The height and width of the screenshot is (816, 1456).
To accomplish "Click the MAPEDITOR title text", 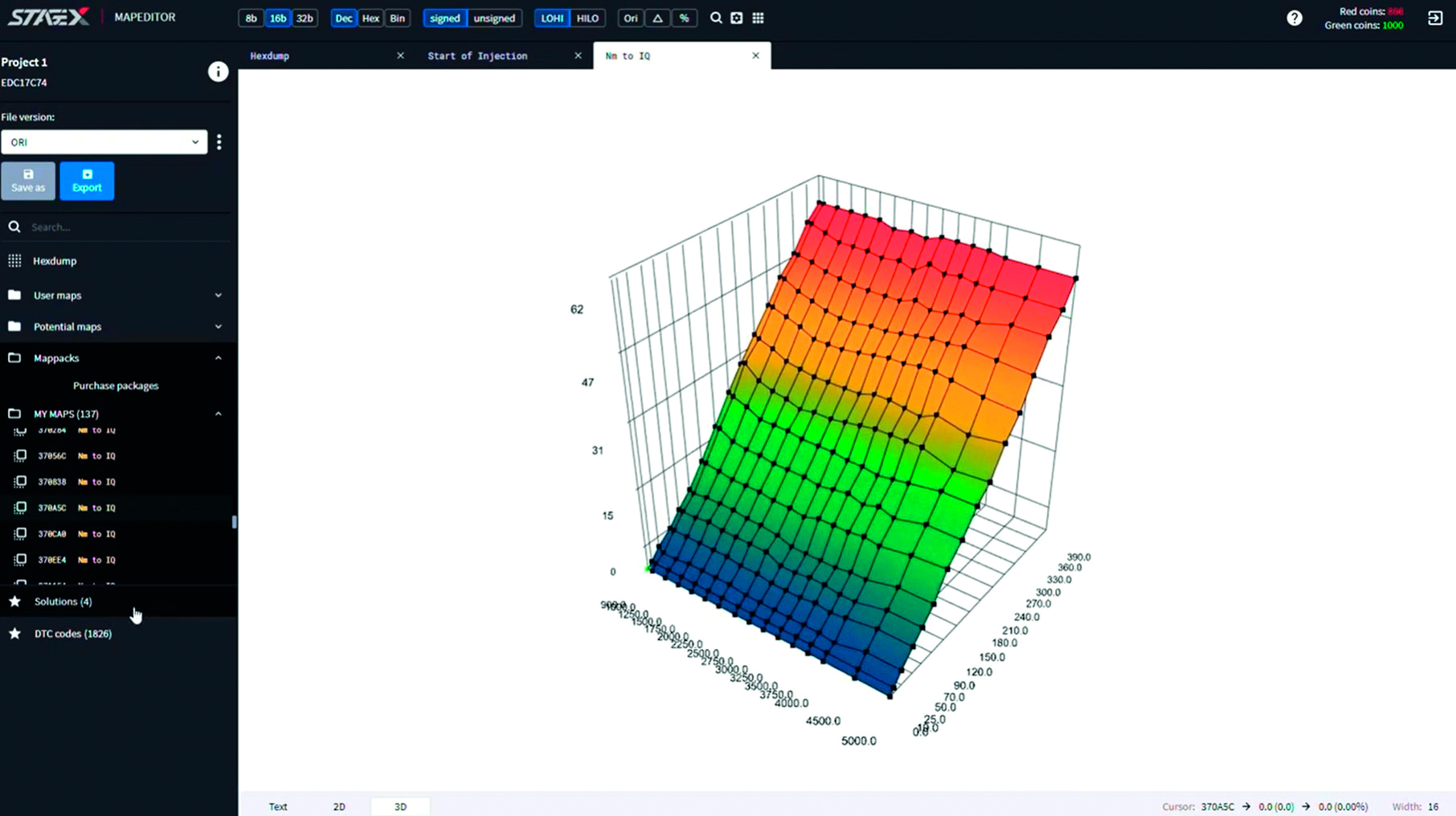I will [x=145, y=17].
